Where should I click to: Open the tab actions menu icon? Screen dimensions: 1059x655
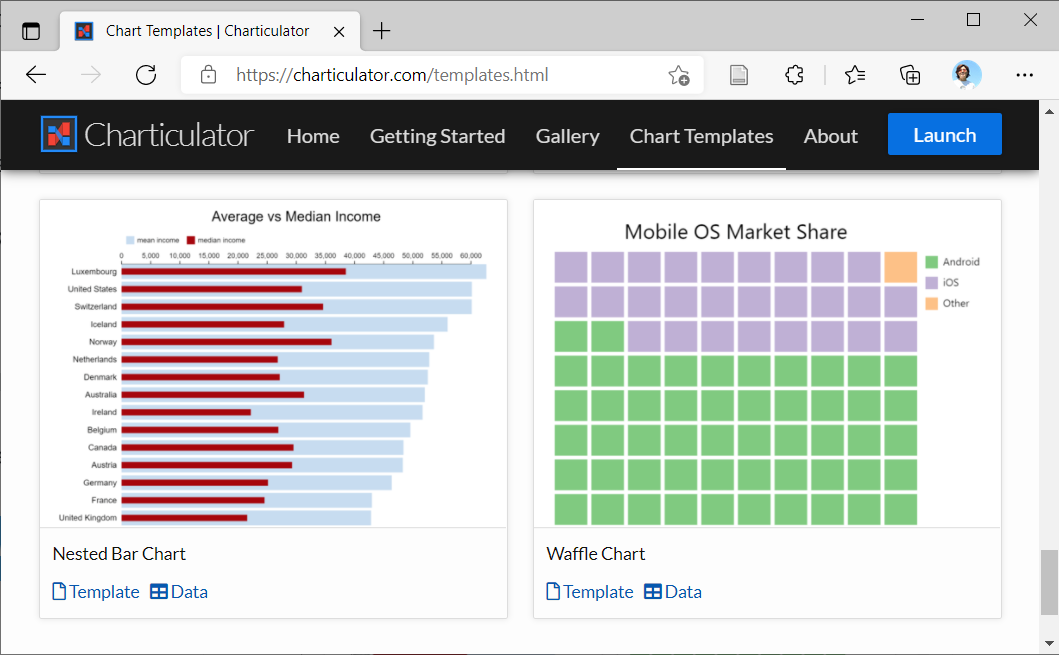pyautogui.click(x=31, y=31)
